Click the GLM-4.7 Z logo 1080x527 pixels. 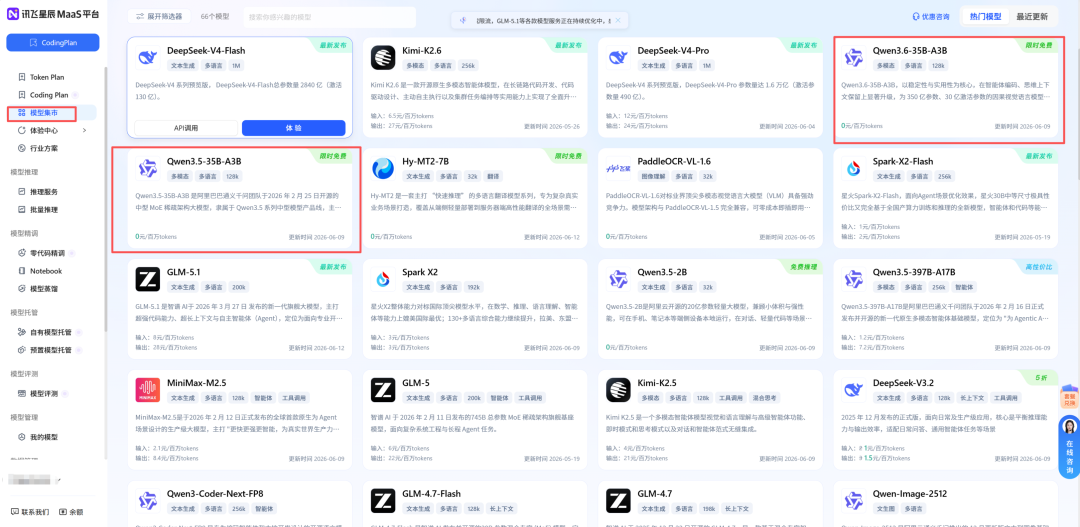click(x=619, y=501)
